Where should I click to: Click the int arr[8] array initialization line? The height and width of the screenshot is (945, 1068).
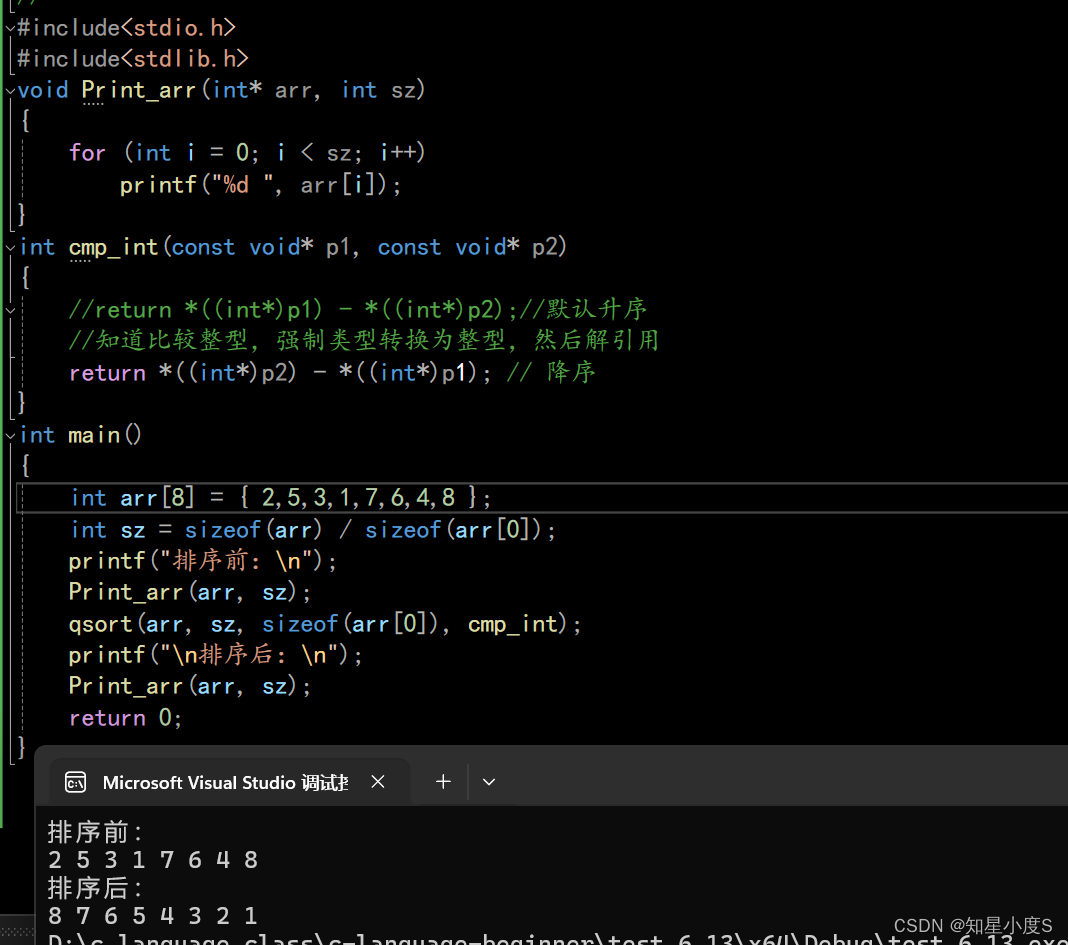281,498
